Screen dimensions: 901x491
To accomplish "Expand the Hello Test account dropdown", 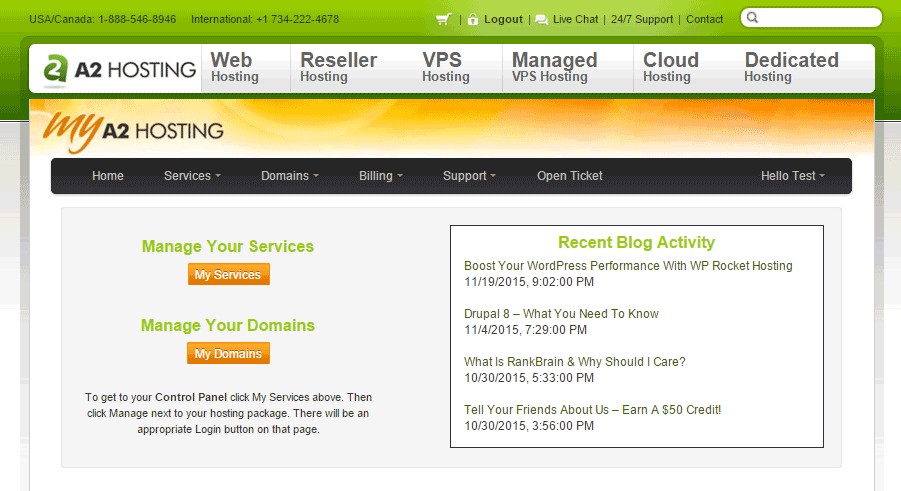I will click(x=792, y=176).
